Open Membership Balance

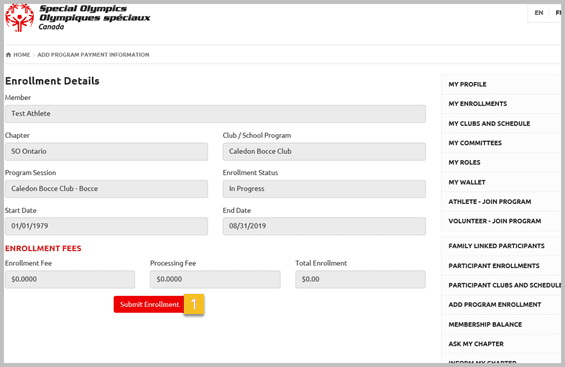pyautogui.click(x=485, y=325)
